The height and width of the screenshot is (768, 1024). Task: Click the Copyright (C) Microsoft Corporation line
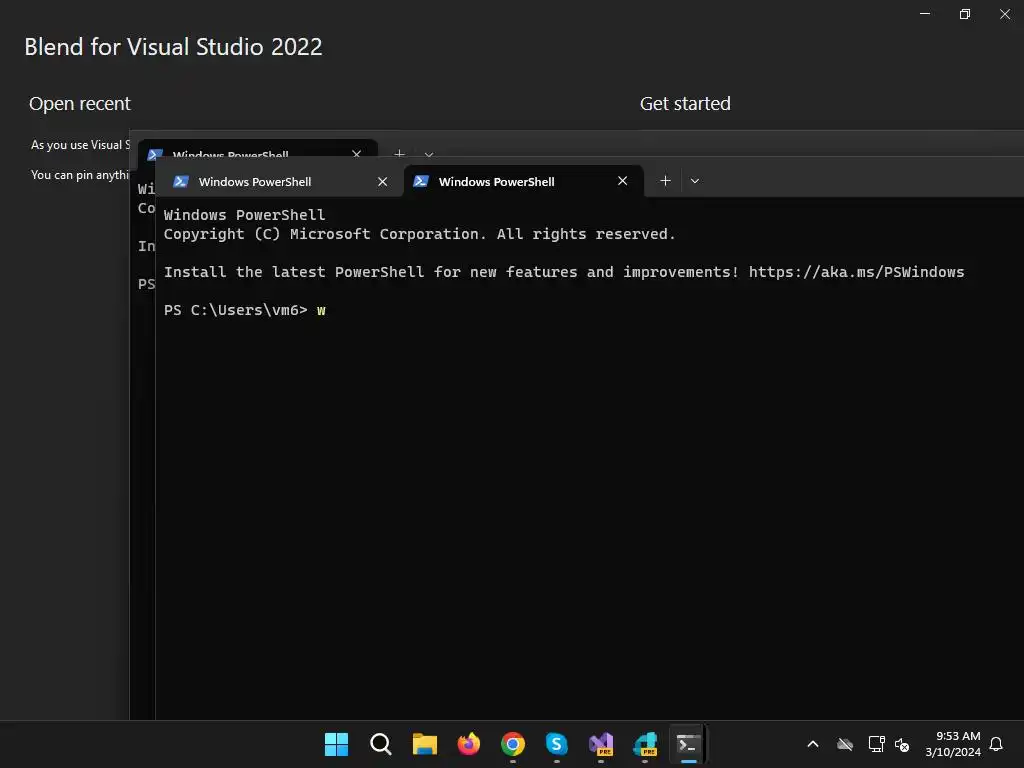[x=419, y=234]
